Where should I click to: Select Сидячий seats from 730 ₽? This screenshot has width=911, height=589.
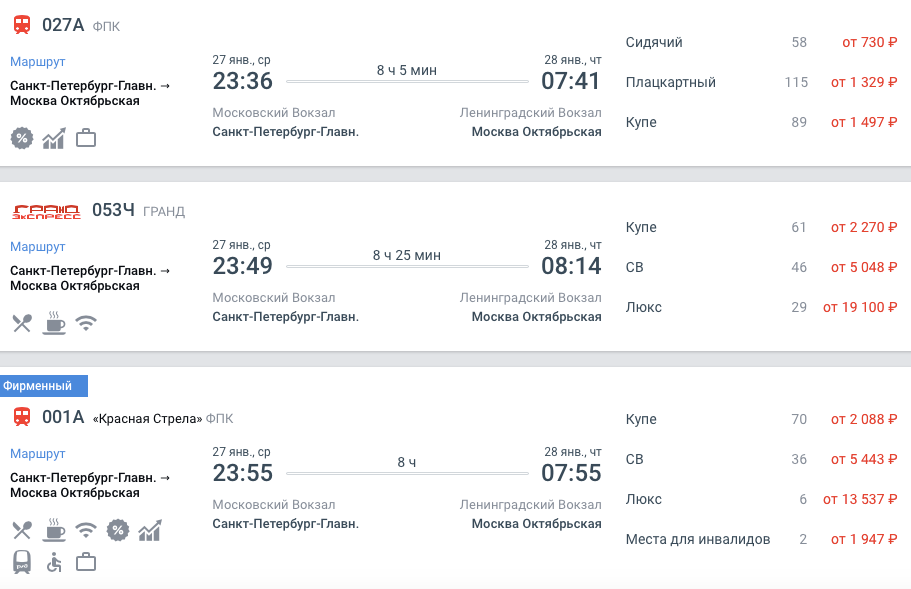click(x=761, y=42)
